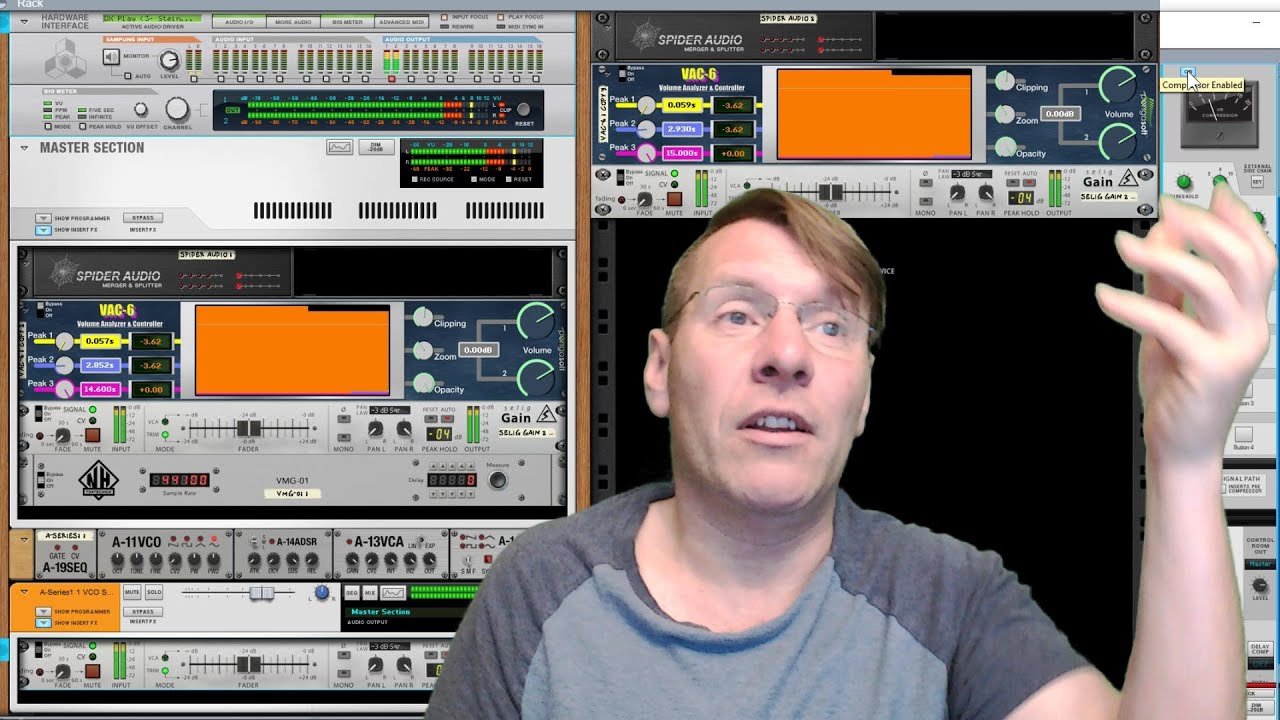
Task: Select the More Audio tab
Action: click(293, 21)
